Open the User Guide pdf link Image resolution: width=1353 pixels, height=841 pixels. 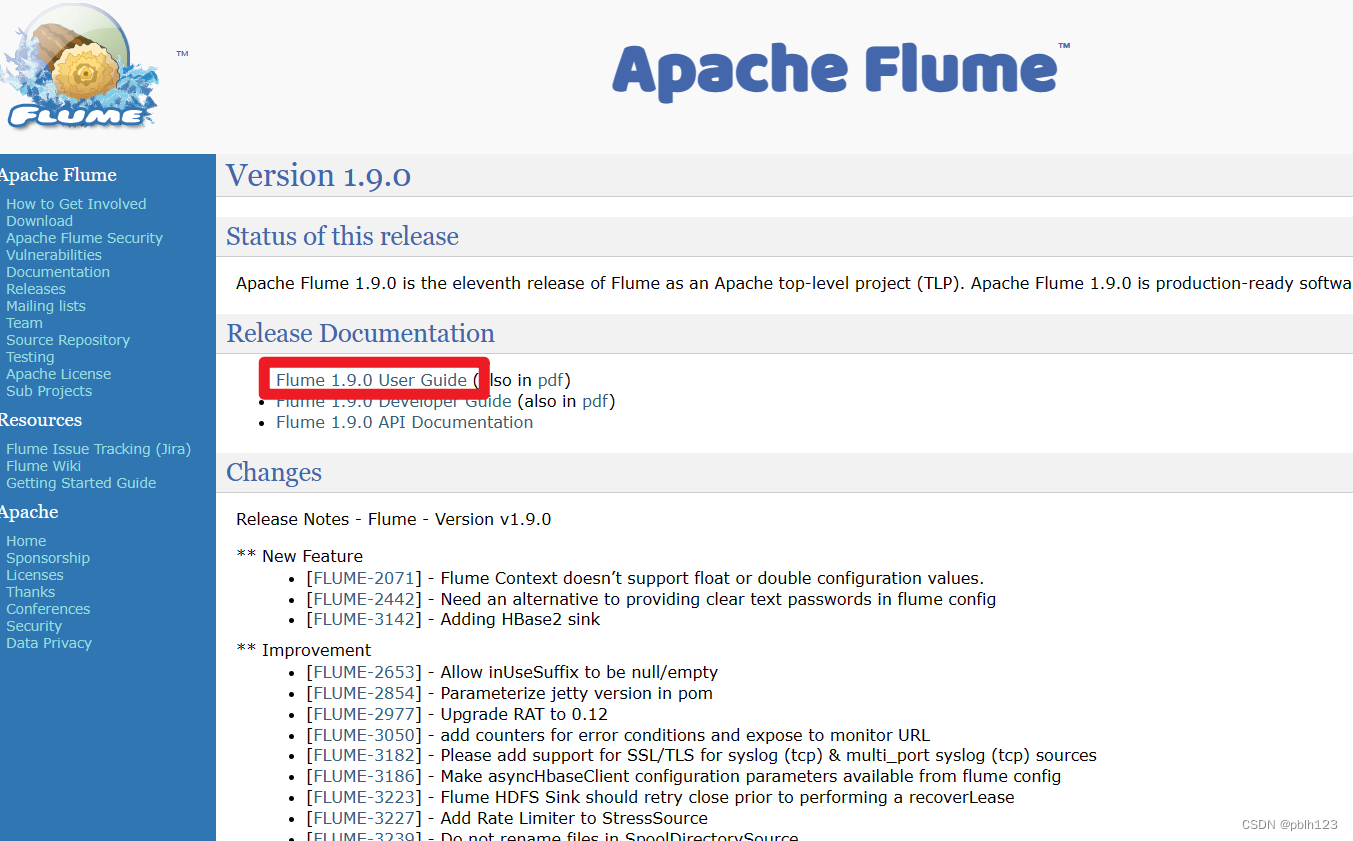[x=551, y=380]
